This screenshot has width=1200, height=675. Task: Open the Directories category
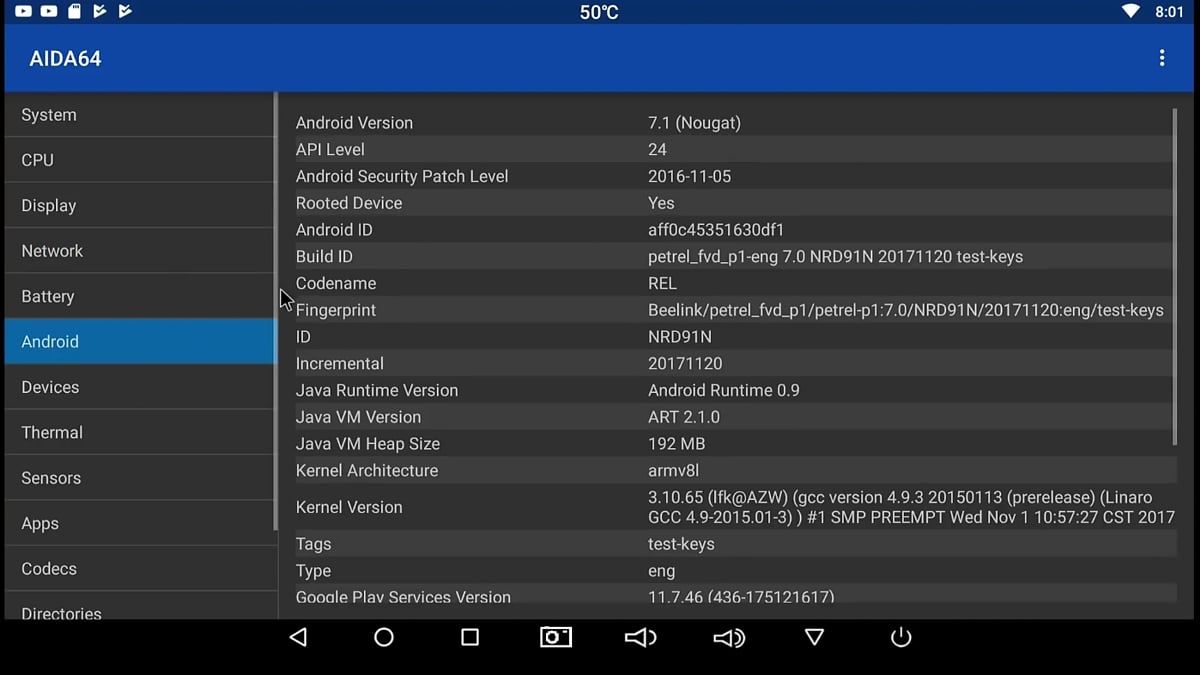(x=139, y=606)
